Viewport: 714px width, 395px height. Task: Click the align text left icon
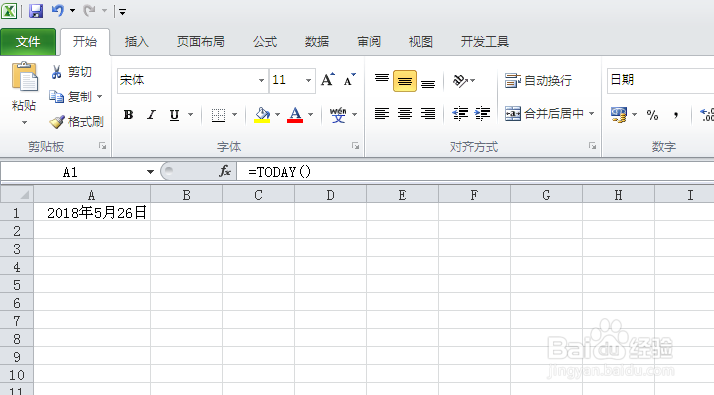coord(382,113)
